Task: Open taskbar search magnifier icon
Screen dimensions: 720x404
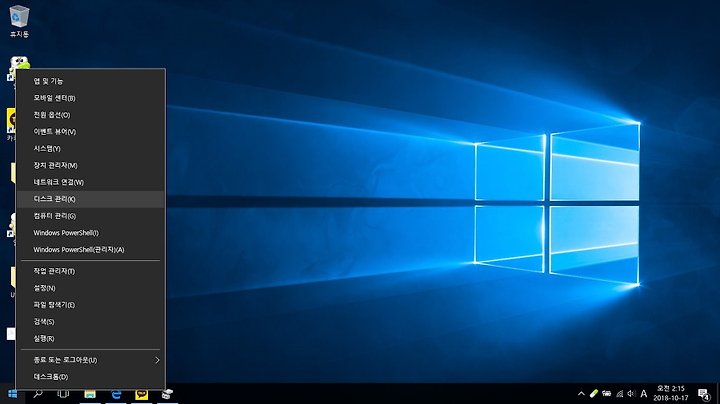Action: coord(38,394)
